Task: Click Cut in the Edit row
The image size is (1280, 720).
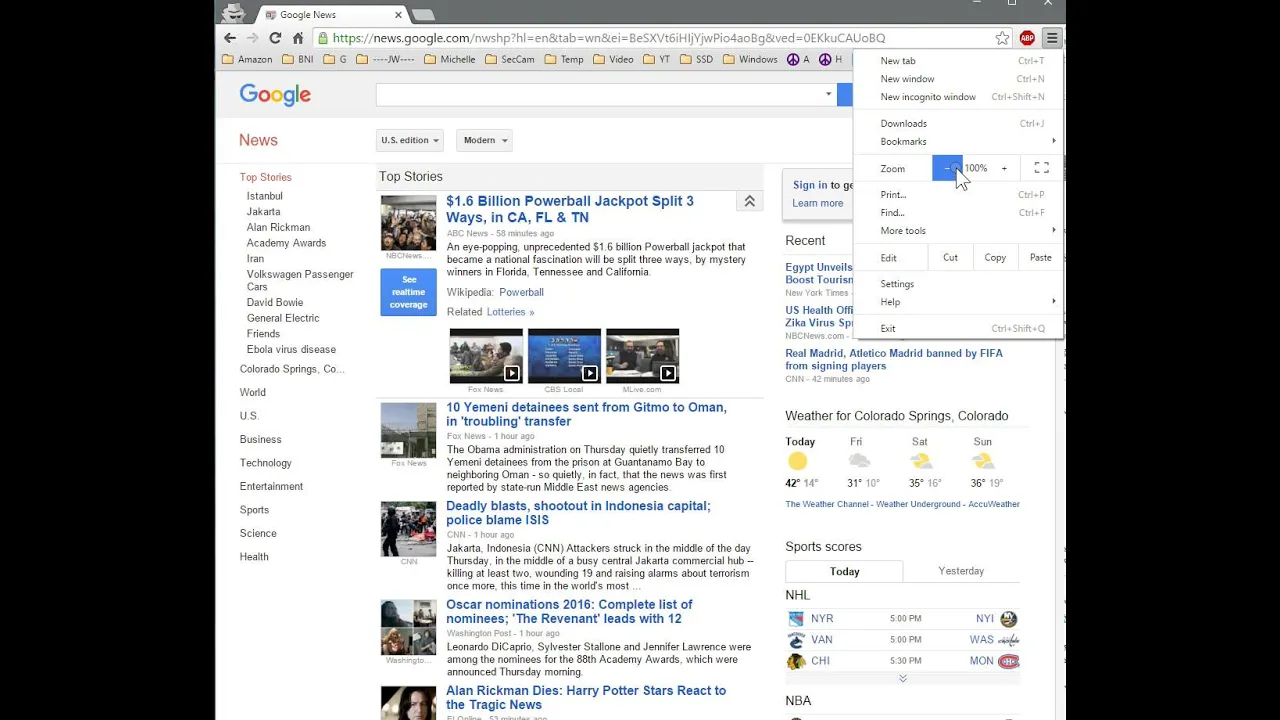Action: click(950, 258)
